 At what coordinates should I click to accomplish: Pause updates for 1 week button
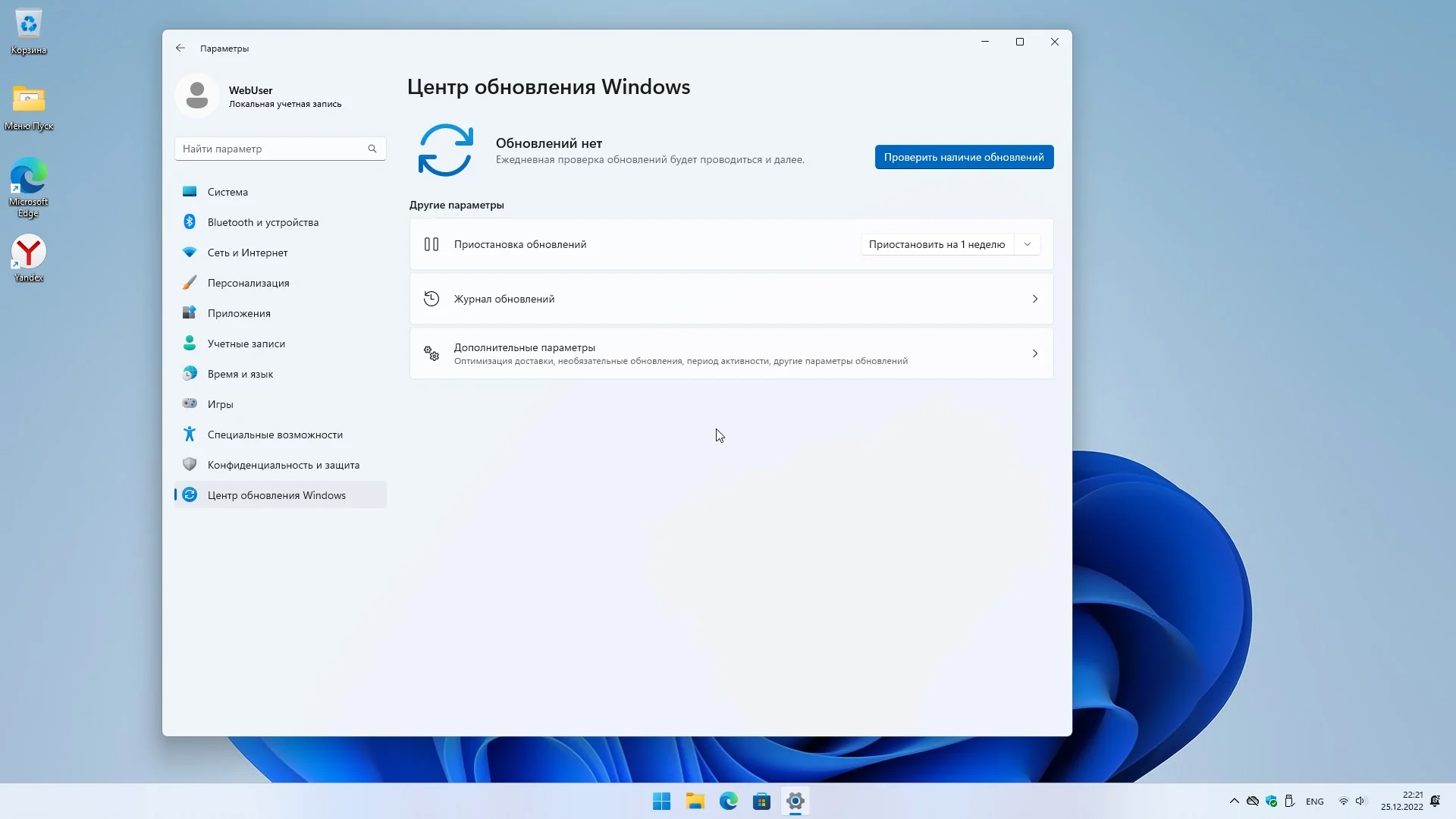(937, 244)
